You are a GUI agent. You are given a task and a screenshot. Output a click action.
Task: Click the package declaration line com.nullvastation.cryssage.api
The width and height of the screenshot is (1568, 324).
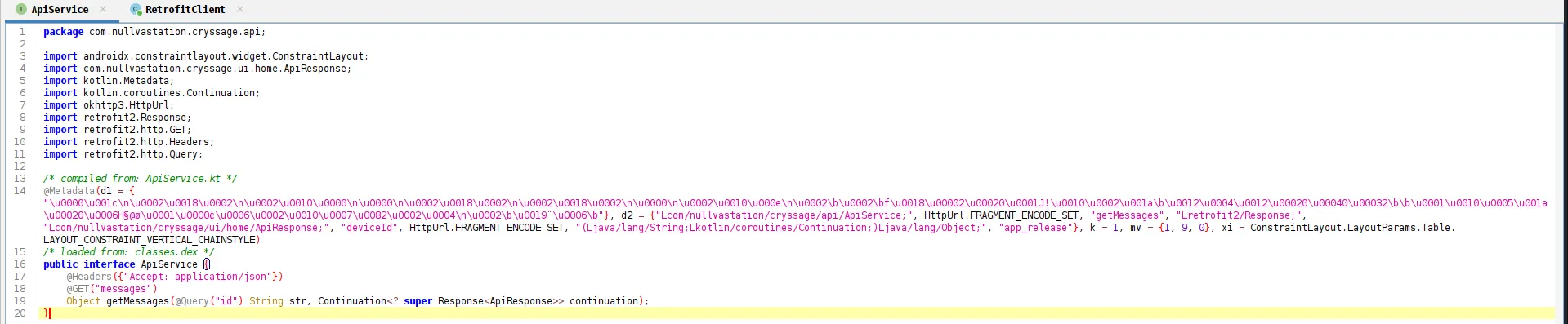pyautogui.click(x=154, y=32)
